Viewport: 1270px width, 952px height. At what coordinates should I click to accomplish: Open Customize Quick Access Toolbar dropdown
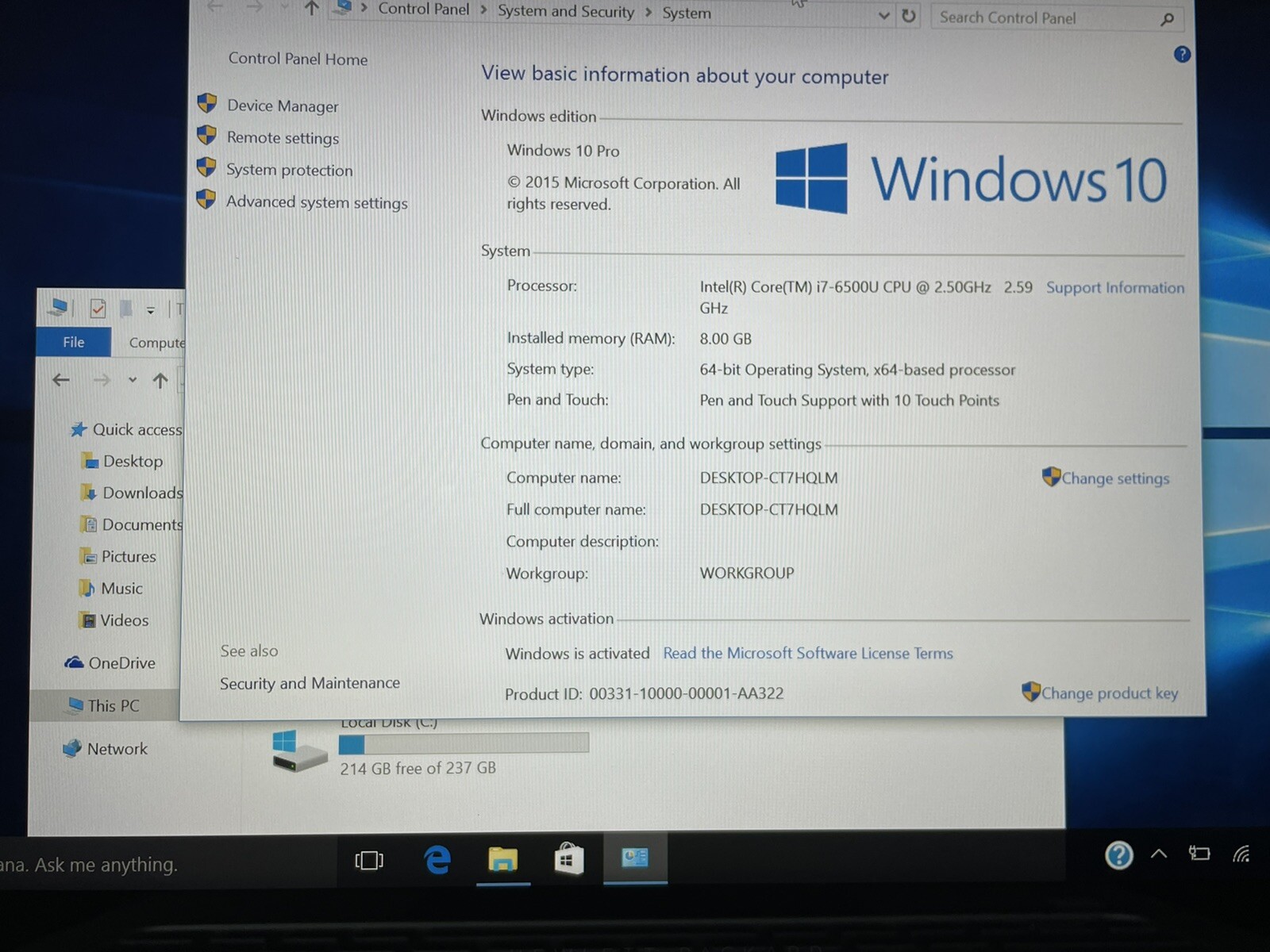pos(150,310)
